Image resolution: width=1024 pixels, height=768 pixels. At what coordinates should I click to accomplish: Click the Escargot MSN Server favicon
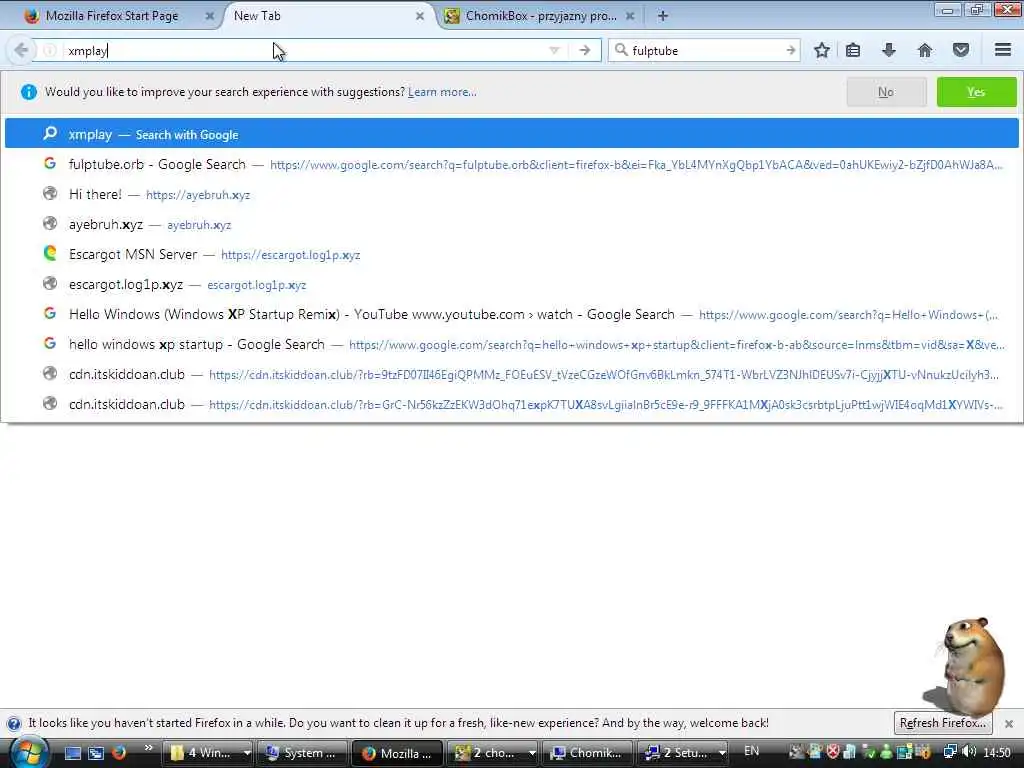50,253
